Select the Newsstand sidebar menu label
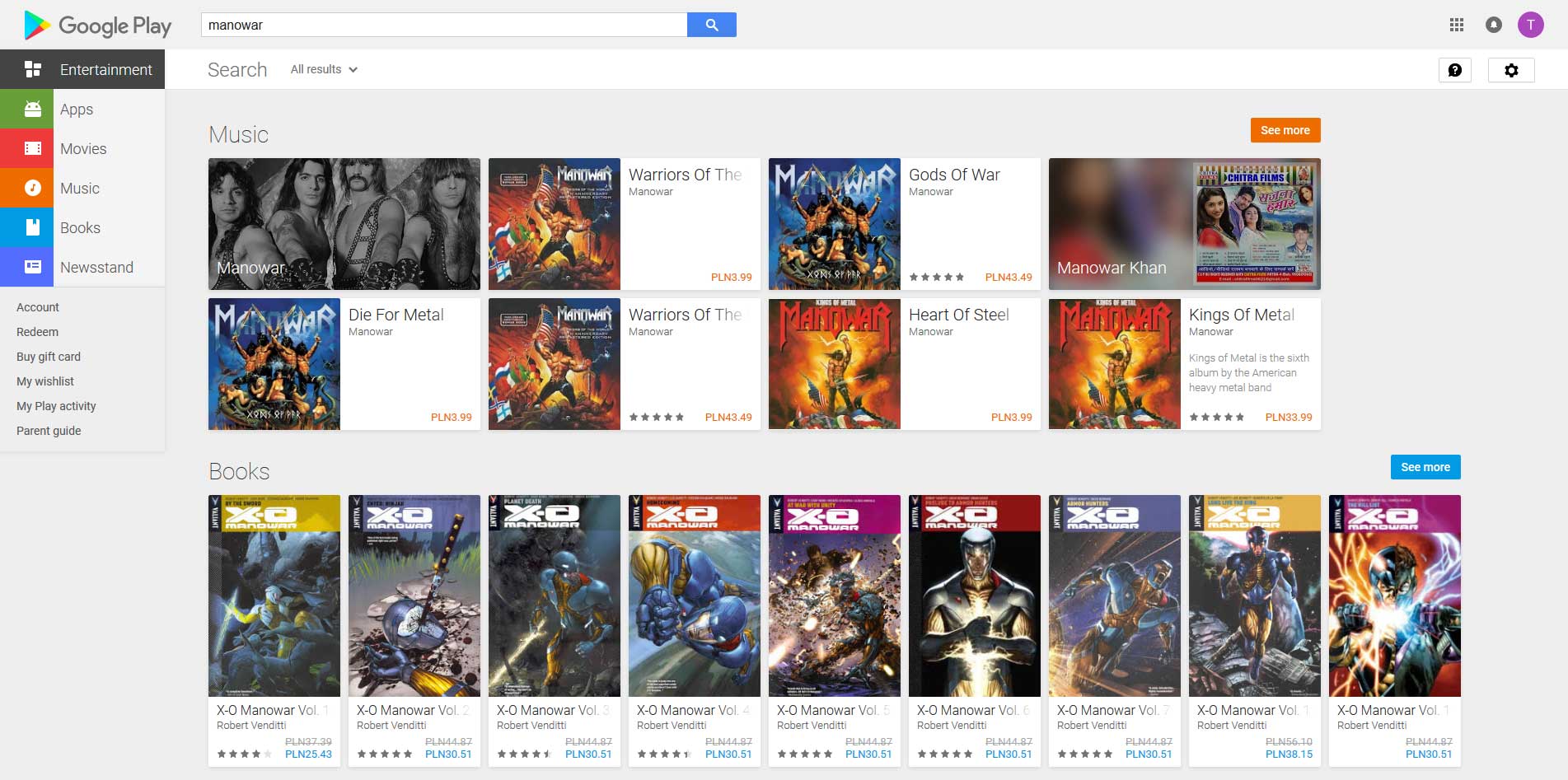Image resolution: width=1568 pixels, height=780 pixels. [x=96, y=267]
